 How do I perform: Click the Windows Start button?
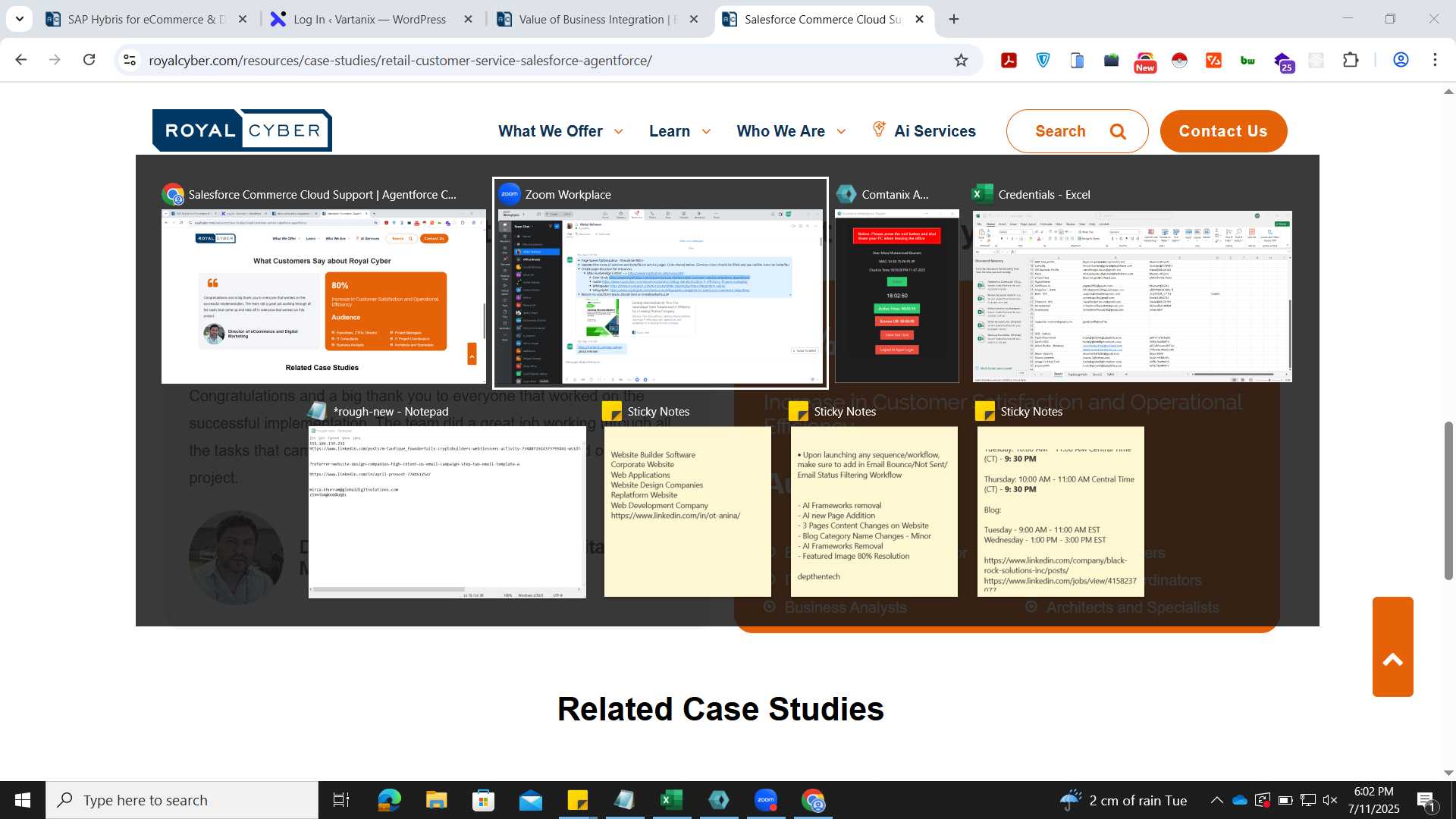coord(23,800)
